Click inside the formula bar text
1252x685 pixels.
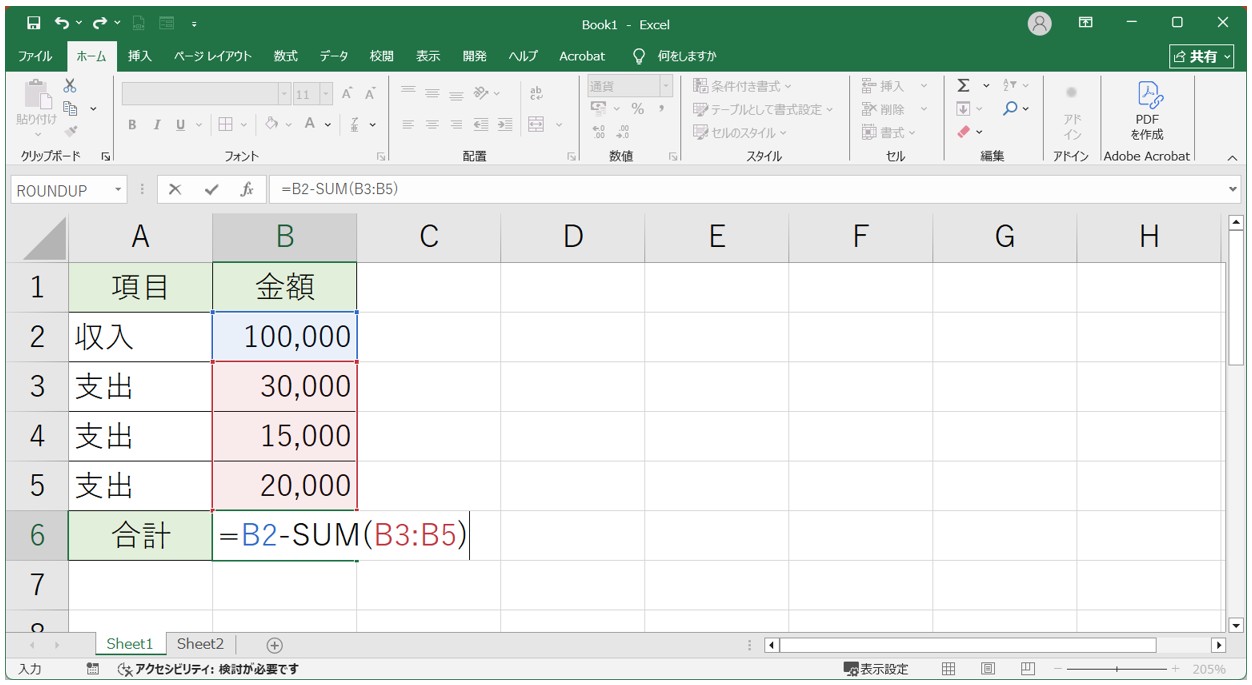pos(340,189)
